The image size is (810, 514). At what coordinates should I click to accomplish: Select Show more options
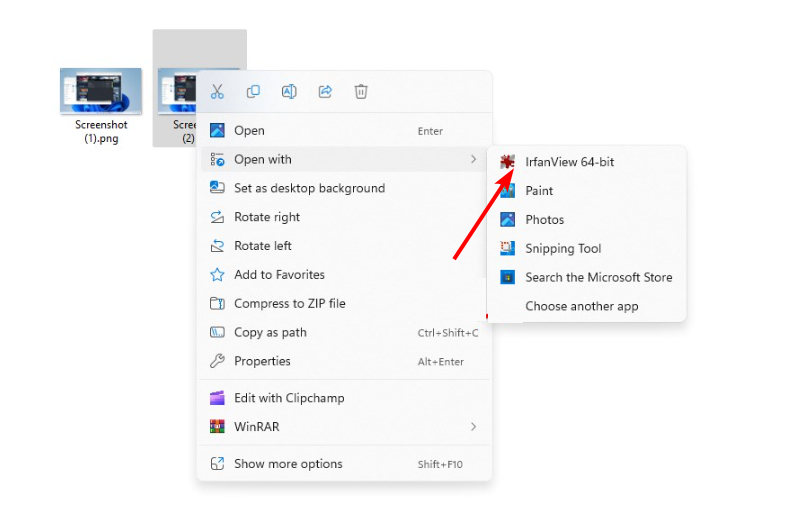point(344,463)
